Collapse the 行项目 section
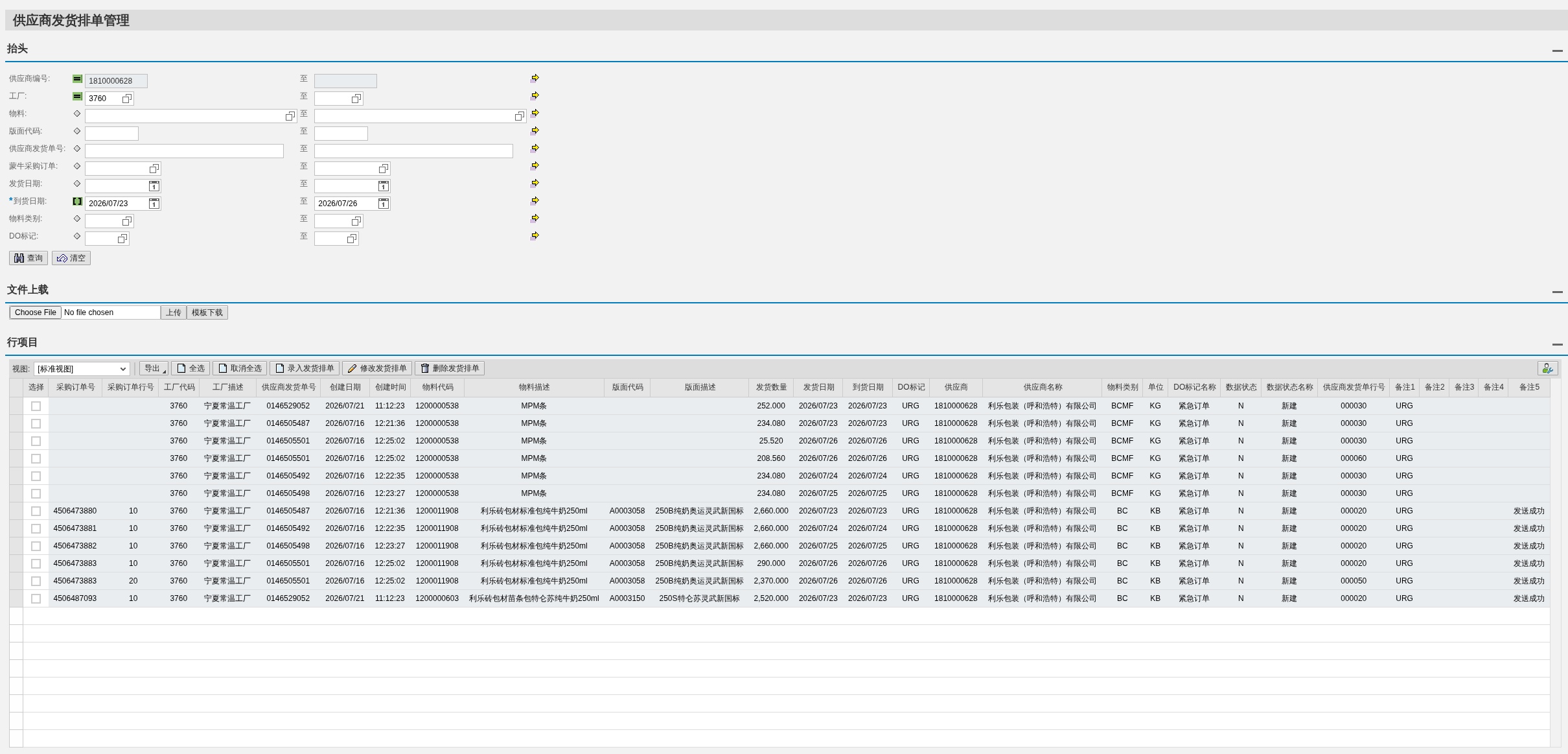The height and width of the screenshot is (754, 1568). [x=1558, y=344]
